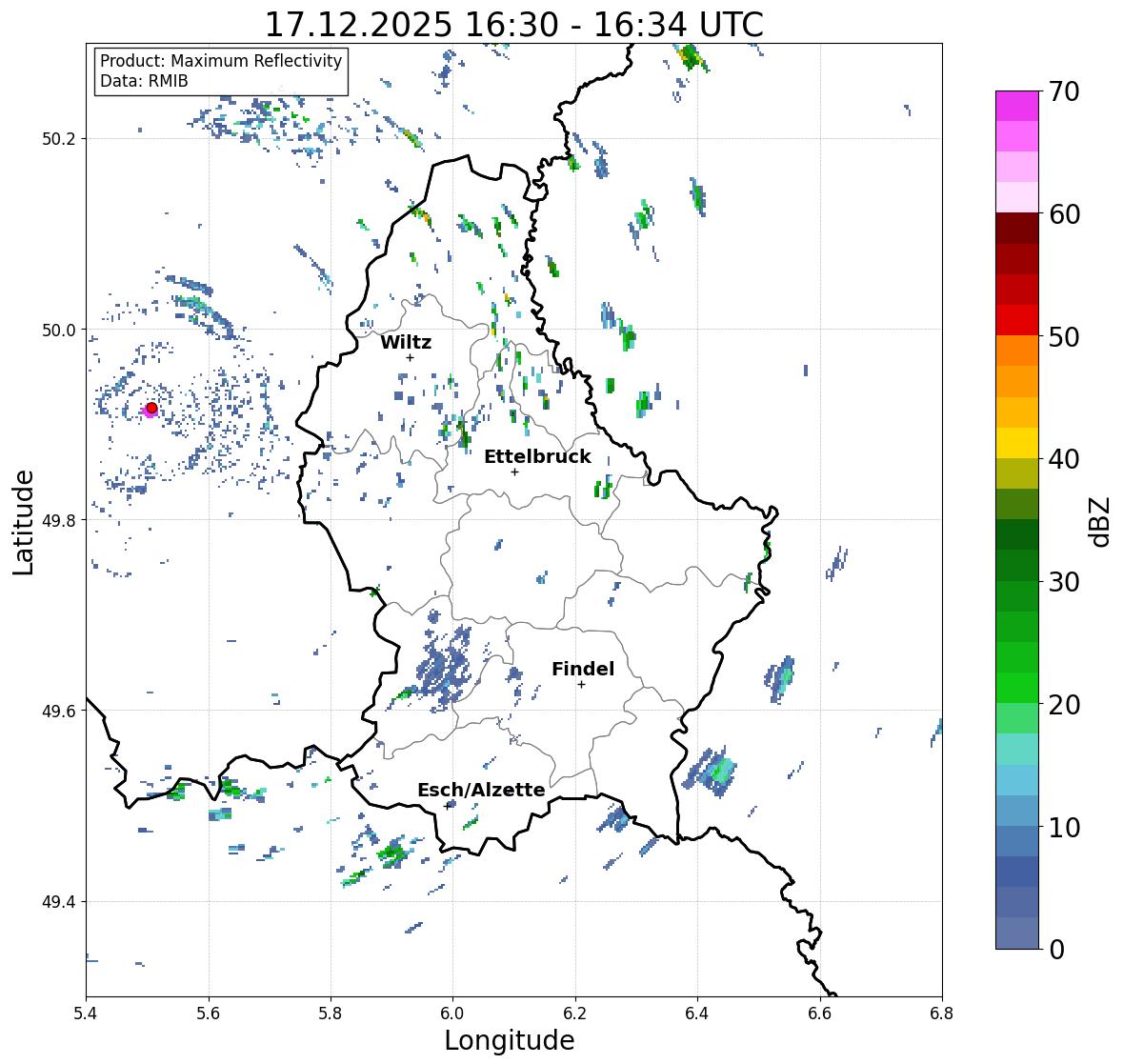Screen dimensions: 1123x1064
Task: Click the Esch/Alzette station cross marker
Action: tap(448, 806)
